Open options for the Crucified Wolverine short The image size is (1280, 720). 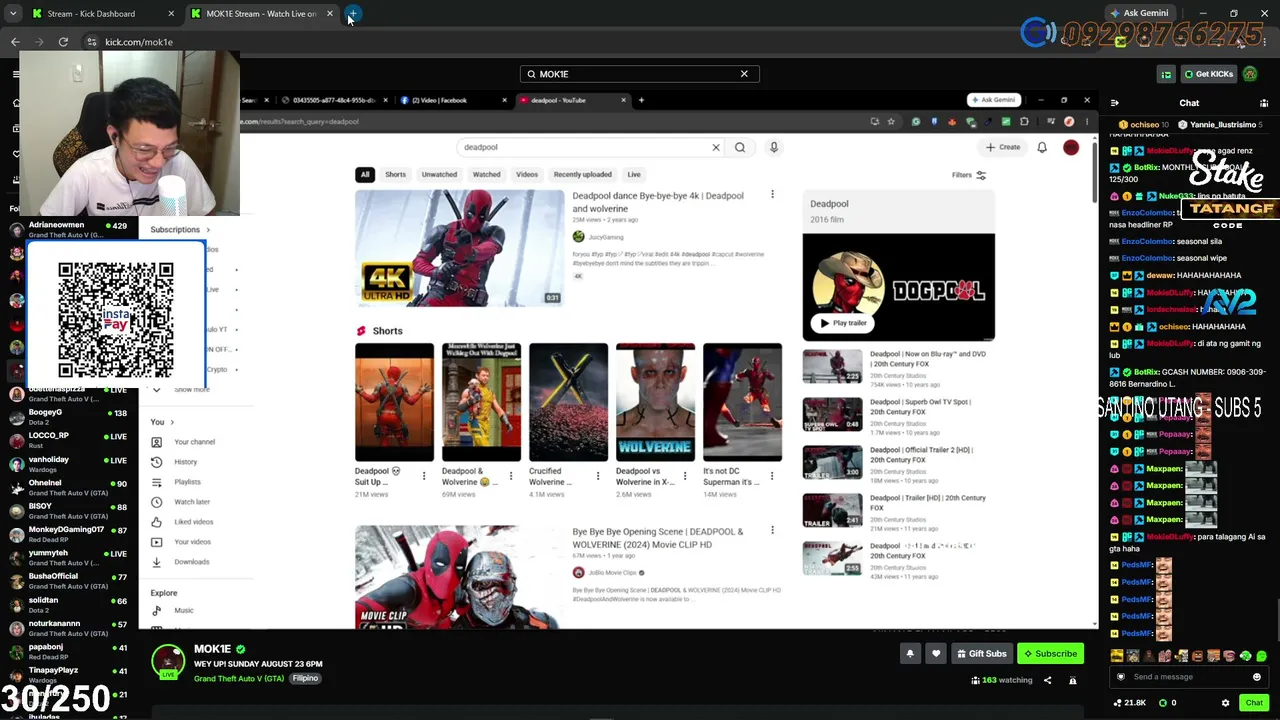point(597,476)
